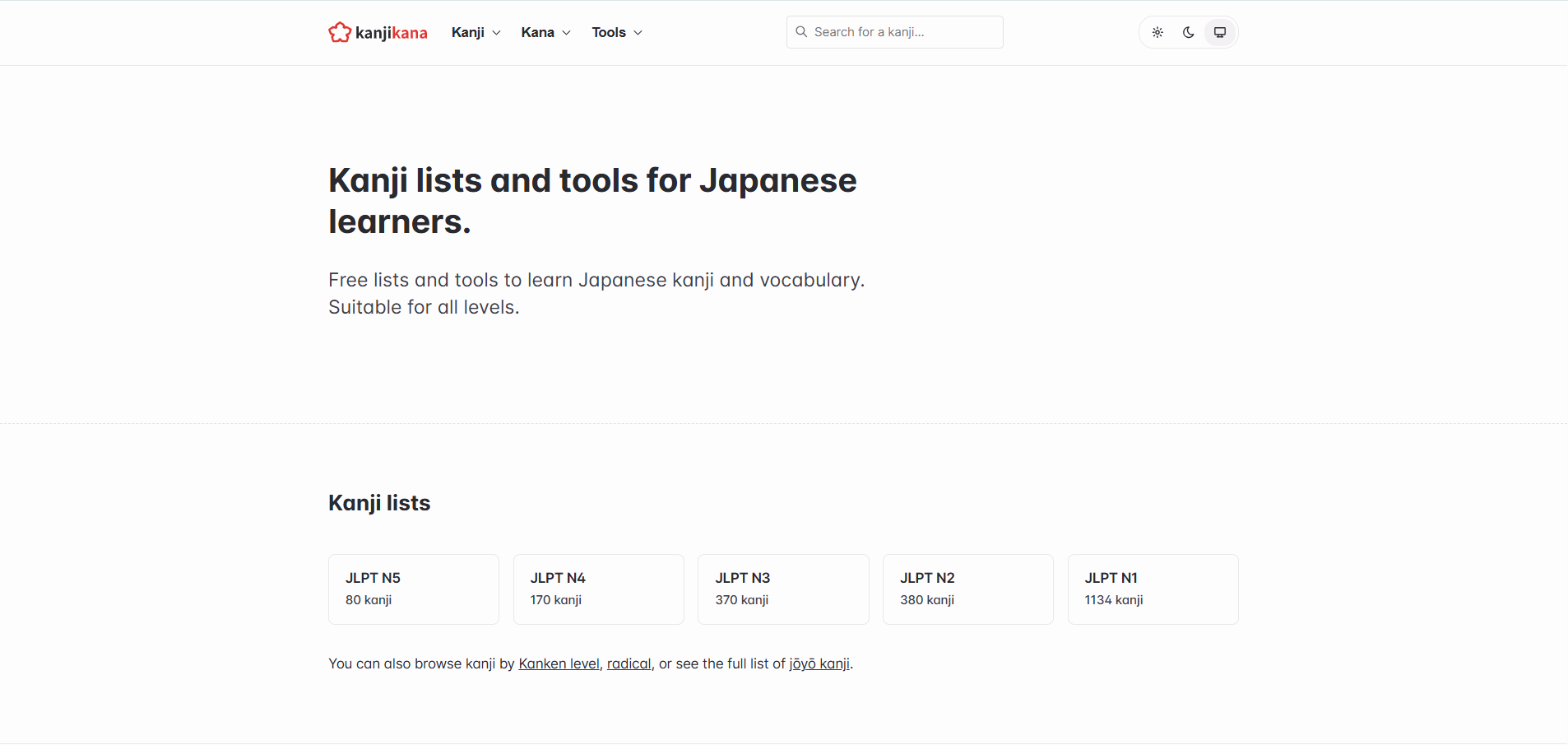Expand the Kanji dropdown chevron
The height and width of the screenshot is (745, 1568).
coord(497,33)
